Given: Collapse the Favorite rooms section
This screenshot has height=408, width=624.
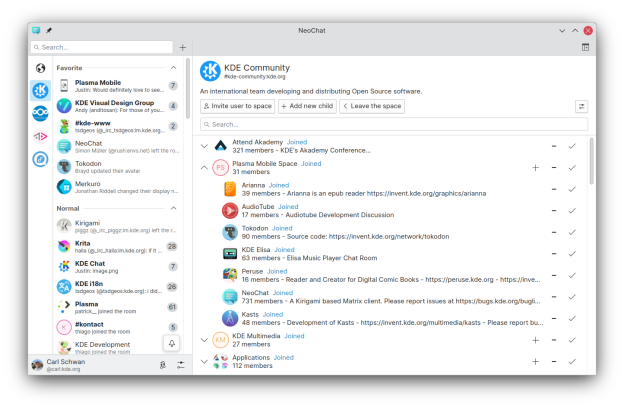Looking at the screenshot, I should (x=174, y=68).
